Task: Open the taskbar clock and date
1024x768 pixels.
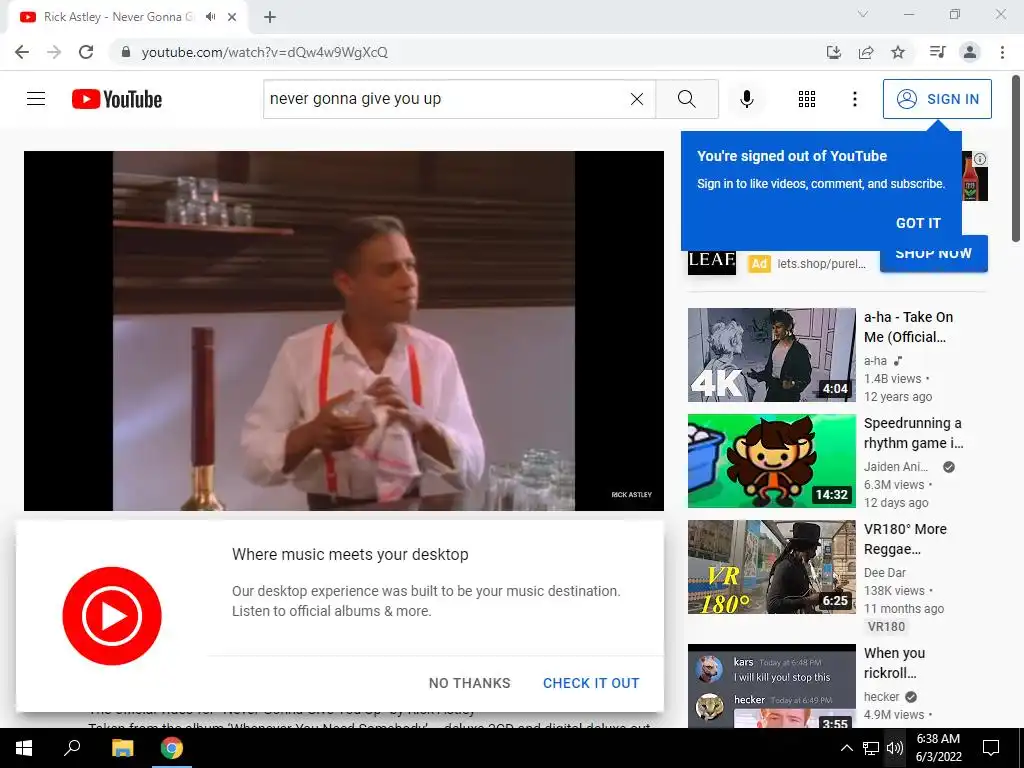Action: [938, 748]
